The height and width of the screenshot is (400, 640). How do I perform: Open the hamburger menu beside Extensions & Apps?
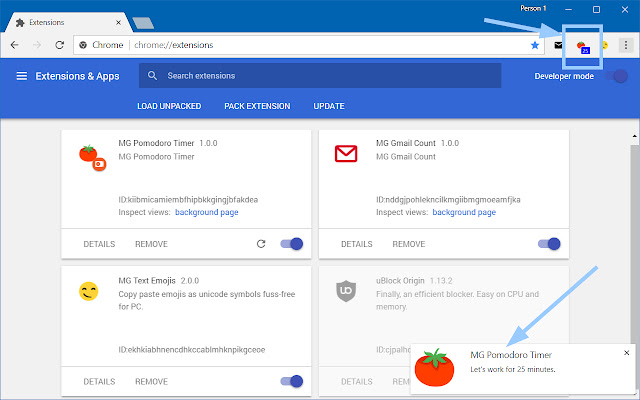(22, 76)
